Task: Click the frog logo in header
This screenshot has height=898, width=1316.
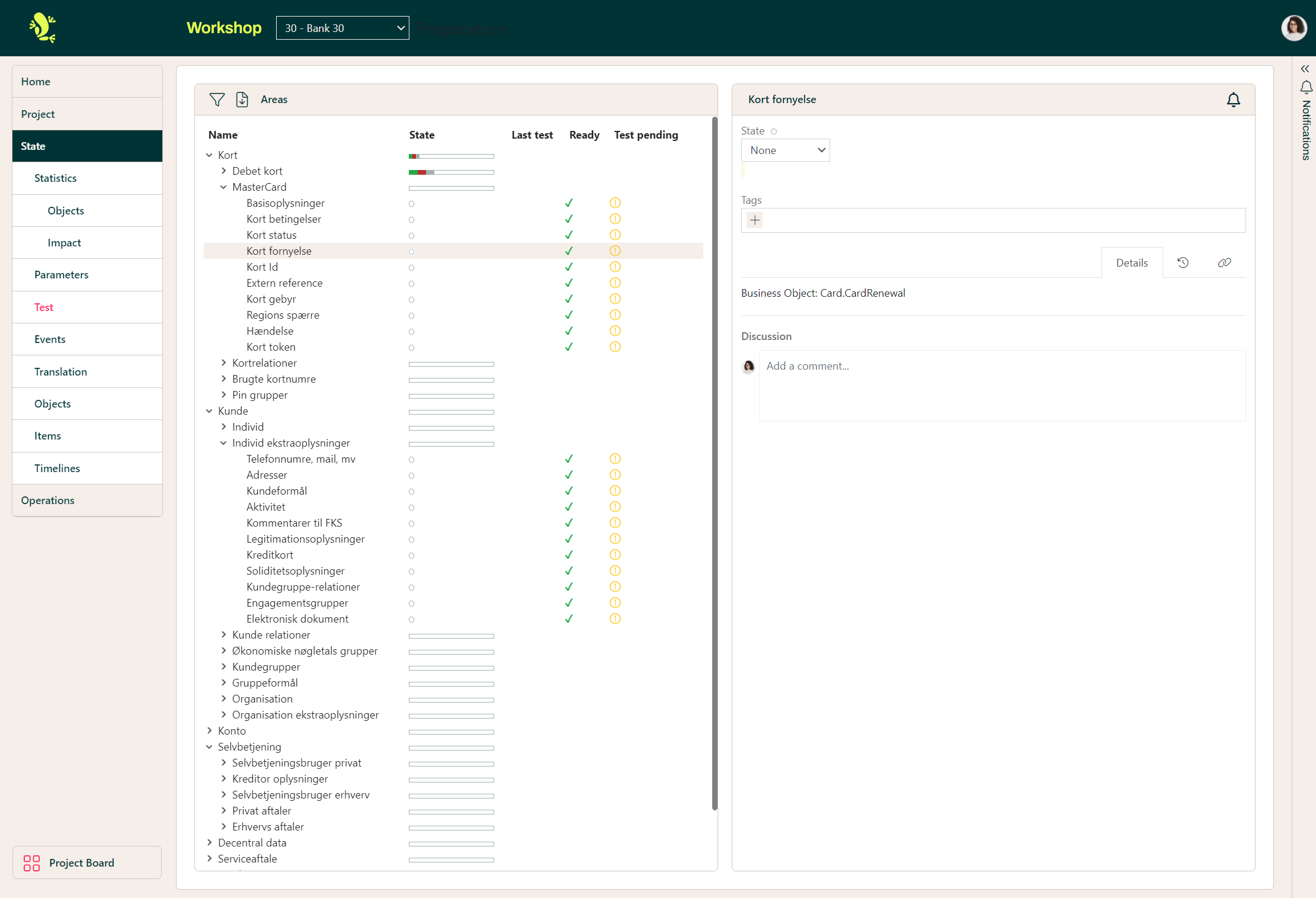Action: [43, 28]
